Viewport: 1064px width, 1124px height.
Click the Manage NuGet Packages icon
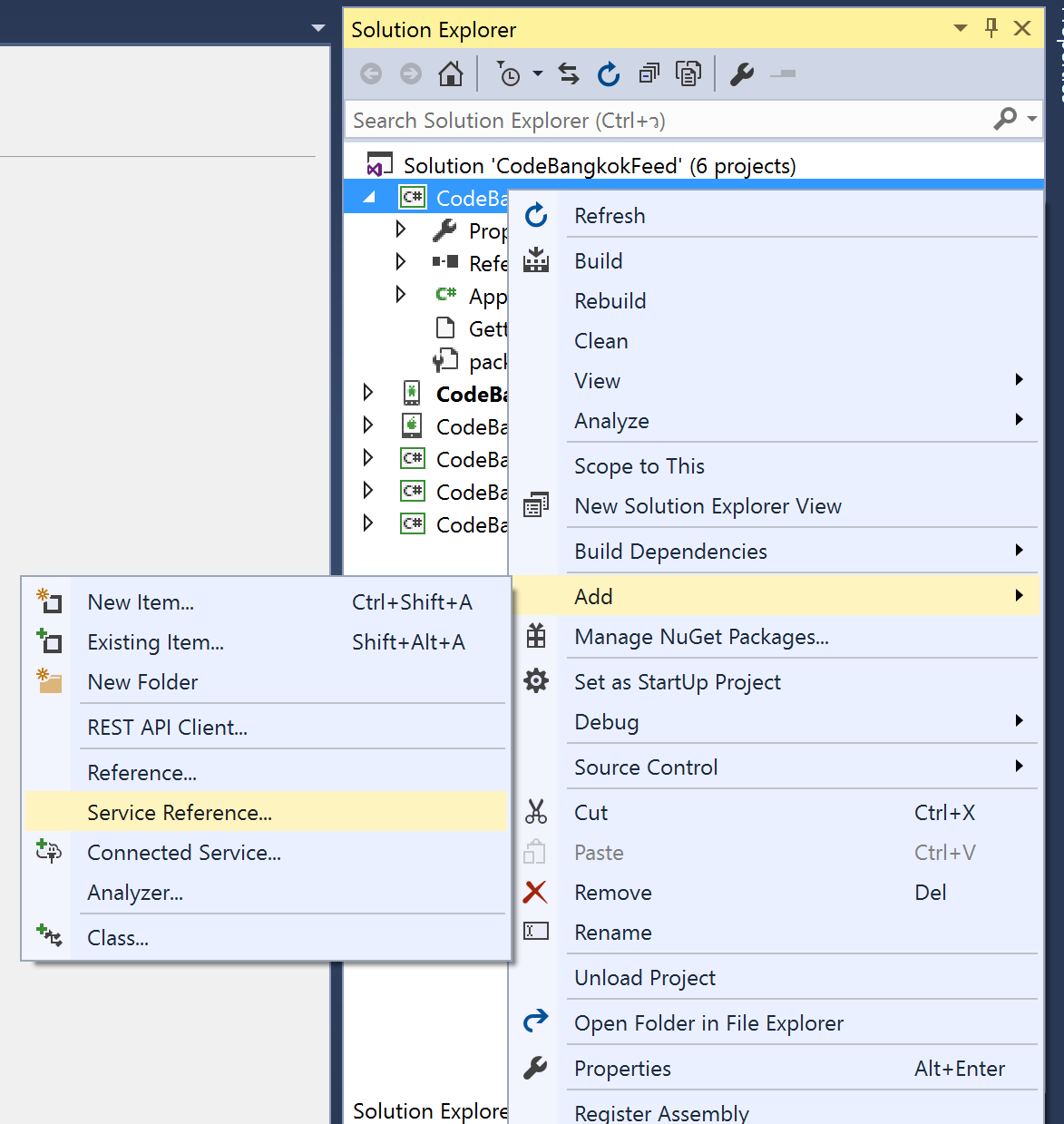tap(536, 636)
